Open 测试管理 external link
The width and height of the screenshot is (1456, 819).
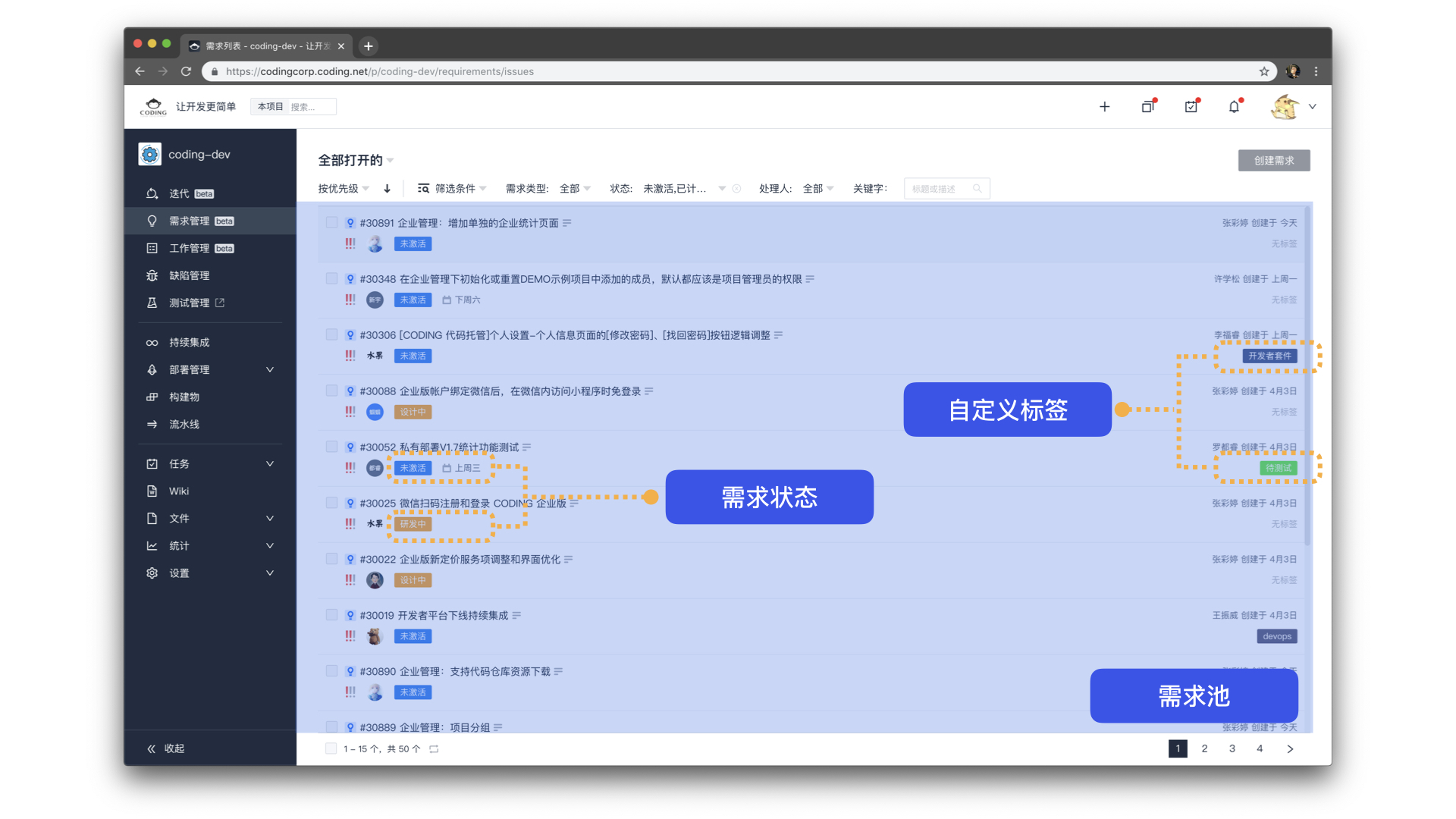pos(189,303)
